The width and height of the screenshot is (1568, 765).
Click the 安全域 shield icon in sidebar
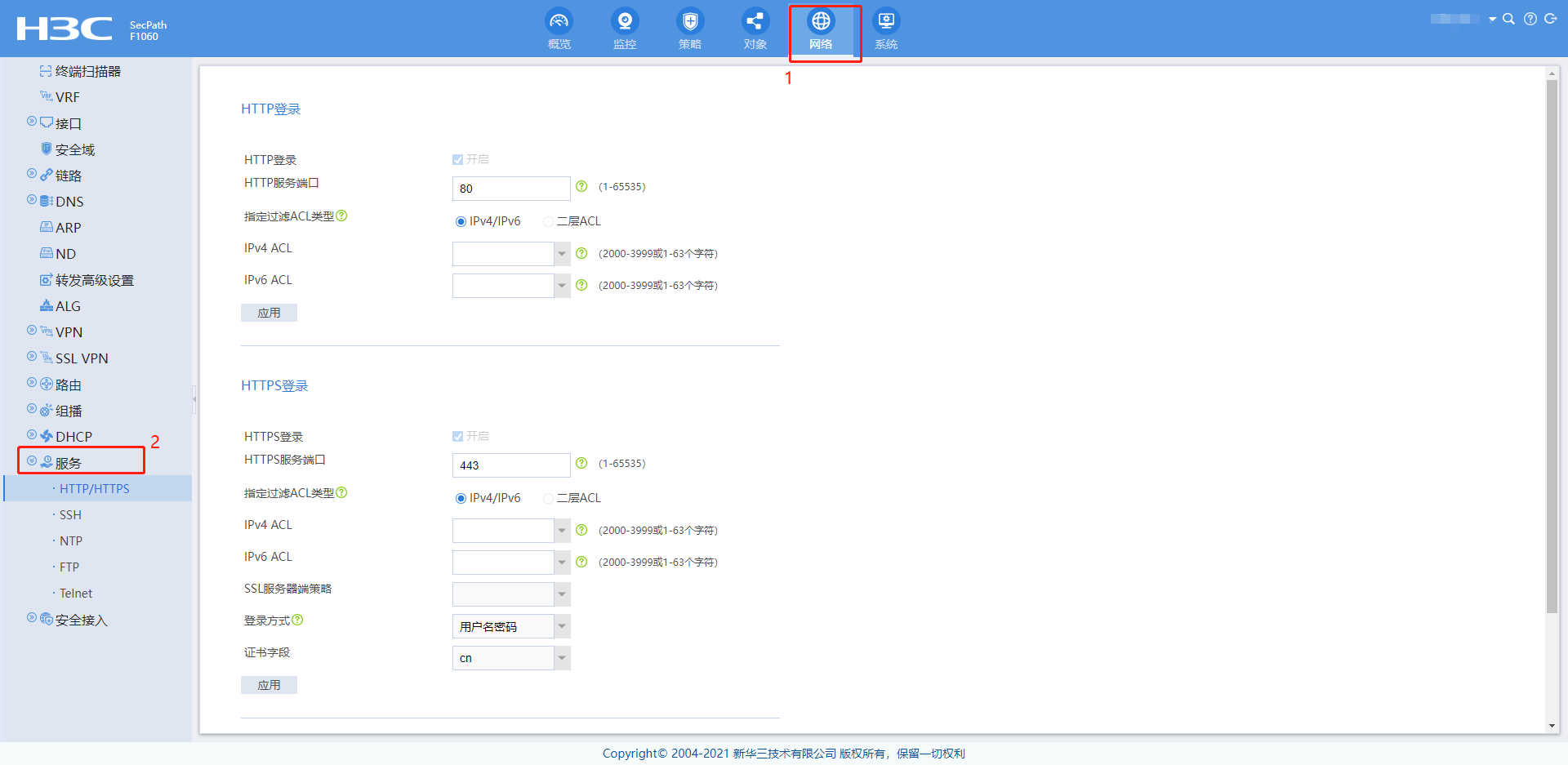[47, 149]
